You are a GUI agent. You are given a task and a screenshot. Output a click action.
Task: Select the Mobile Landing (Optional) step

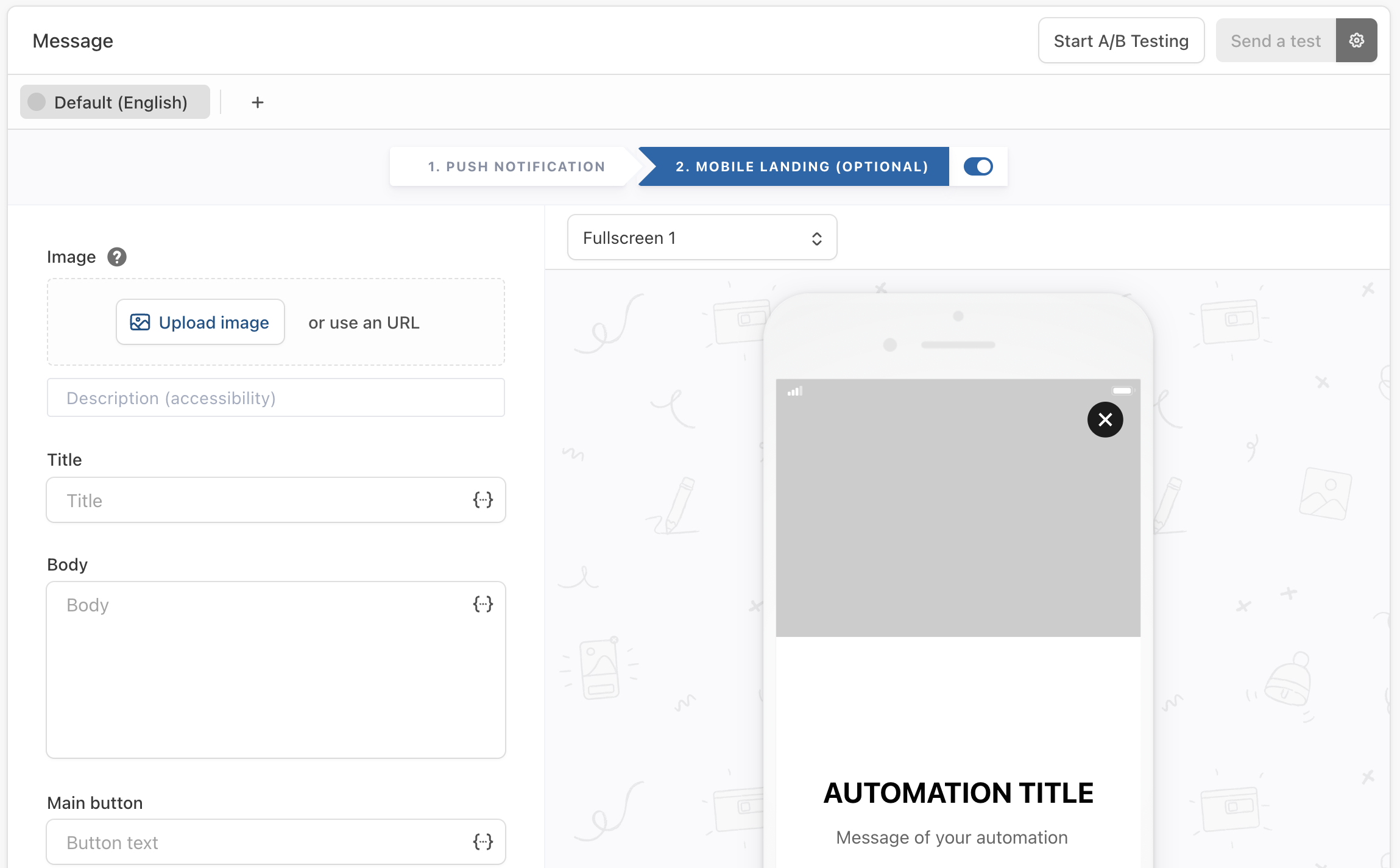tap(801, 166)
